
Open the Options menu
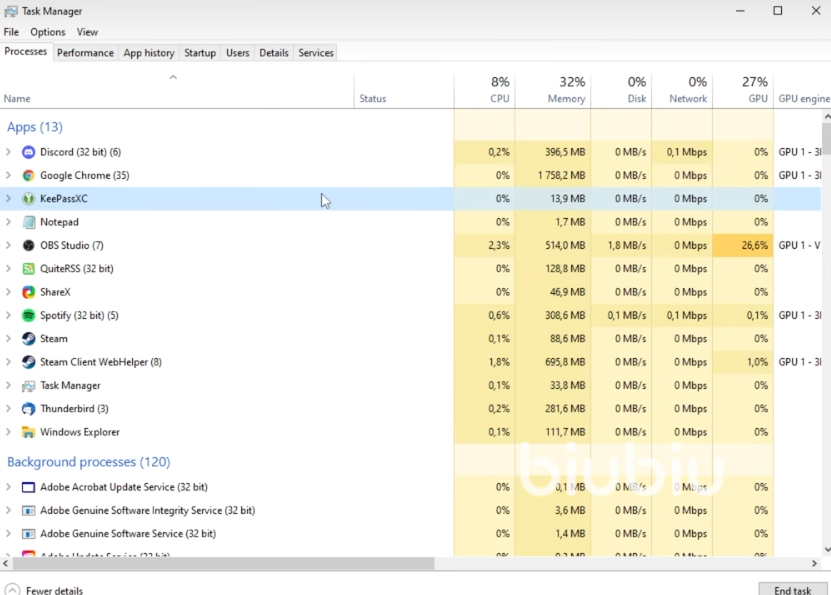[x=47, y=32]
